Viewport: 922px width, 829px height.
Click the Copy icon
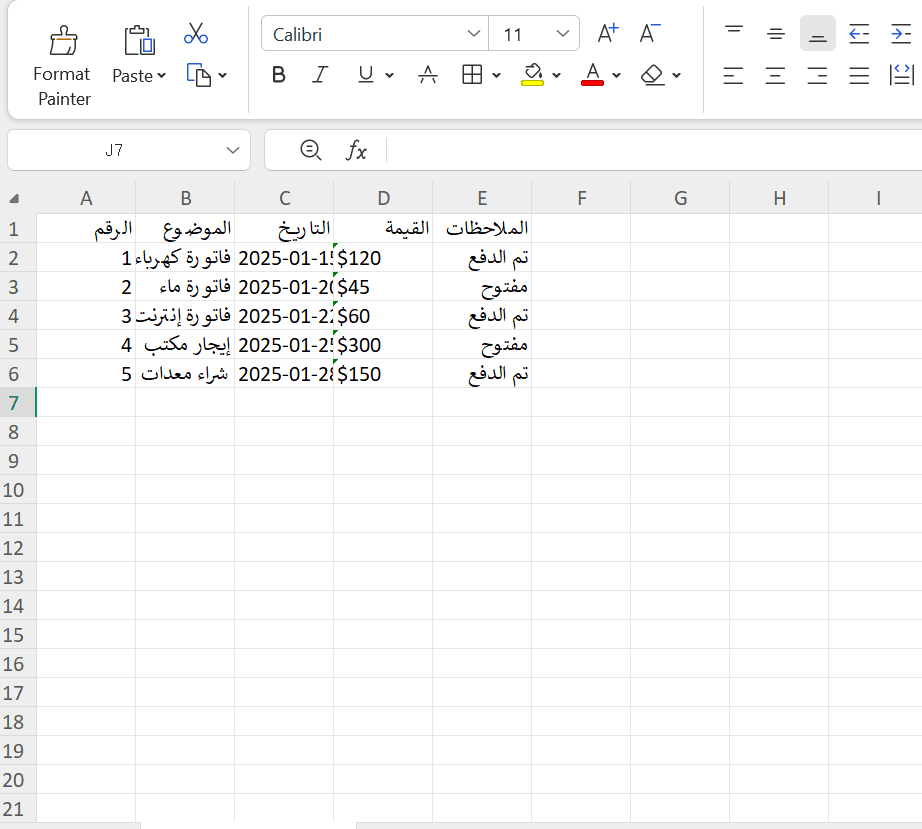click(199, 75)
